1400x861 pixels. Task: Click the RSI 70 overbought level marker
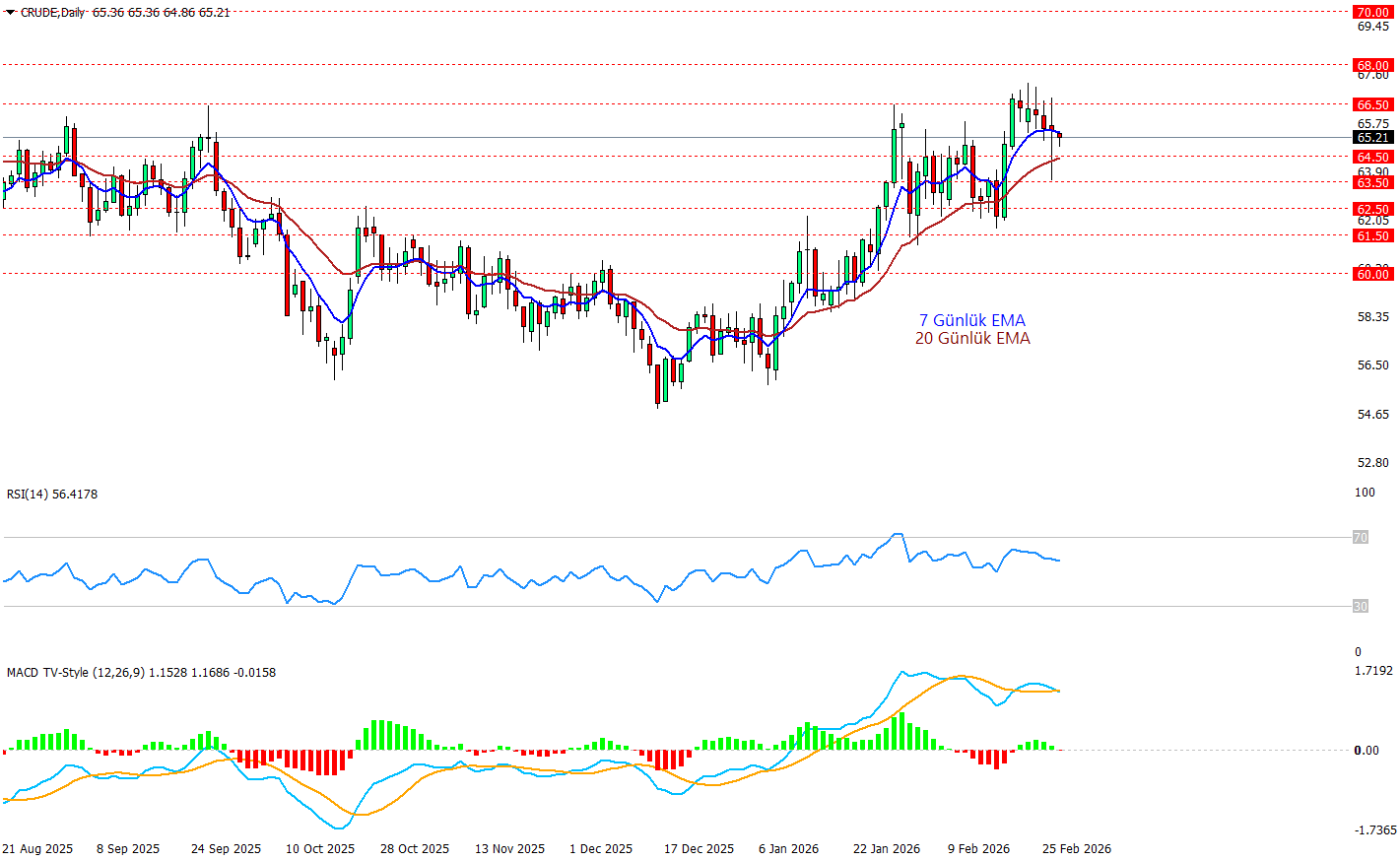coord(1360,537)
